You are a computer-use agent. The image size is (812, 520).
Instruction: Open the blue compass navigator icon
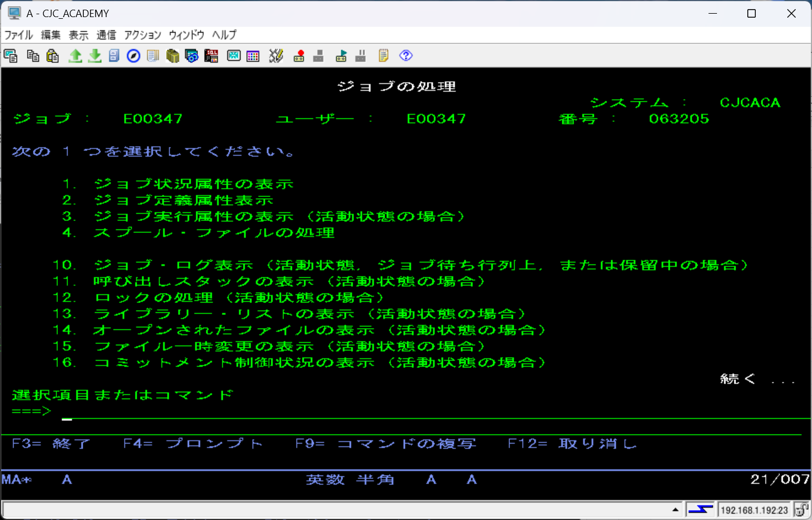tap(134, 55)
